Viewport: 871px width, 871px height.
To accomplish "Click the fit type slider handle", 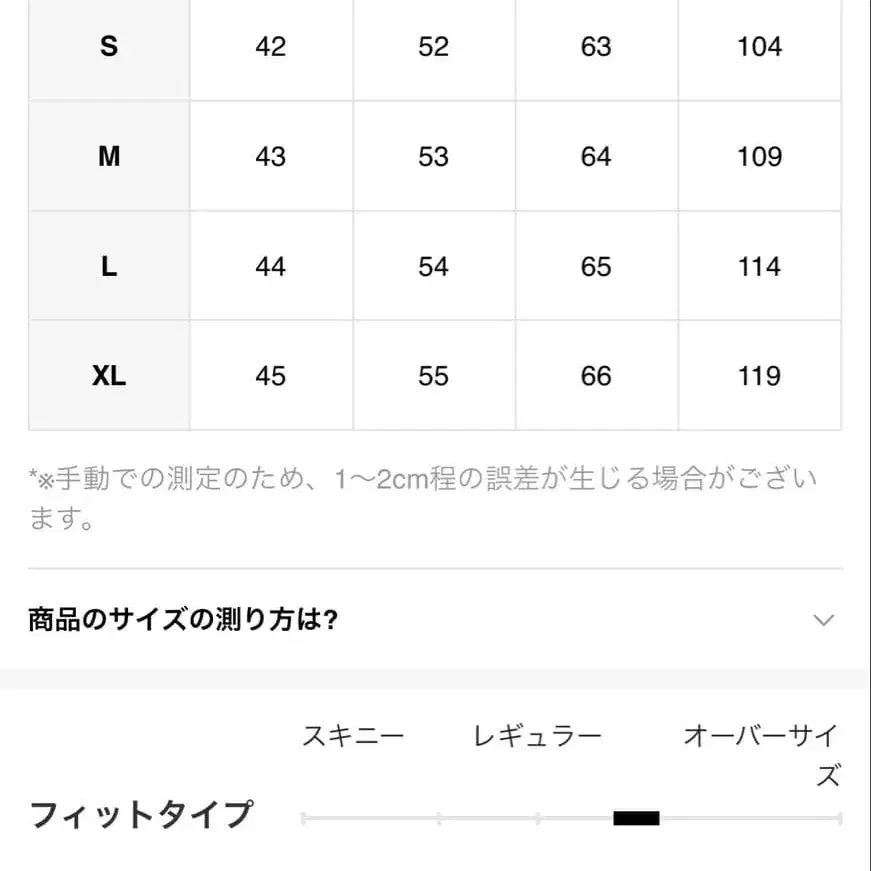I will pyautogui.click(x=635, y=818).
